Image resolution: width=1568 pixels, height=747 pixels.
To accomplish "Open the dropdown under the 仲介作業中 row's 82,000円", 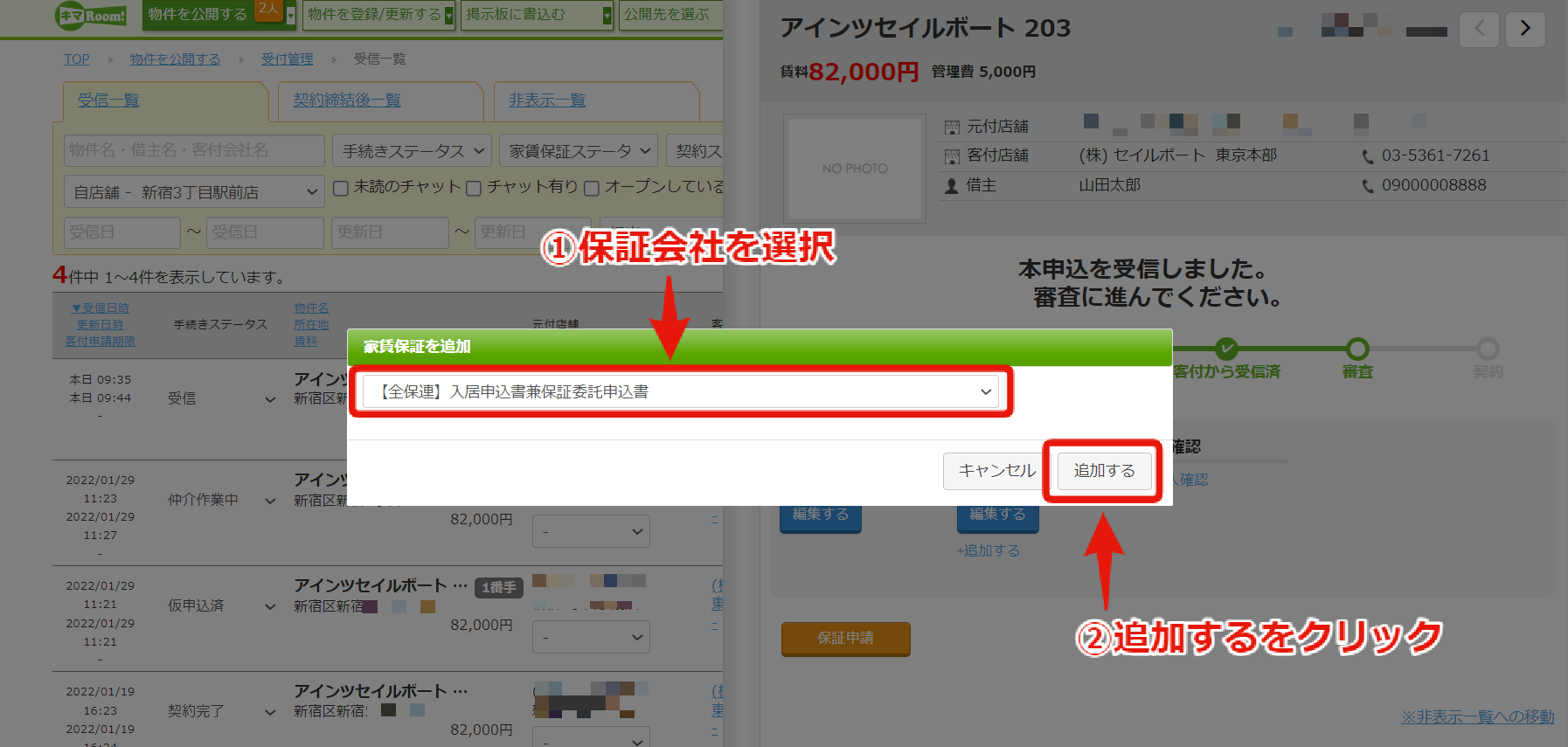I will point(591,531).
